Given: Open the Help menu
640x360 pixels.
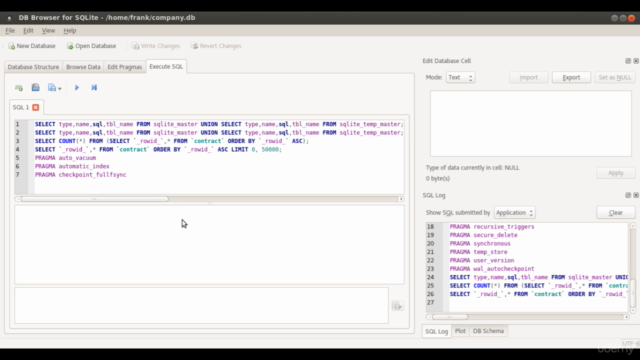Looking at the screenshot, I should 70,31.
